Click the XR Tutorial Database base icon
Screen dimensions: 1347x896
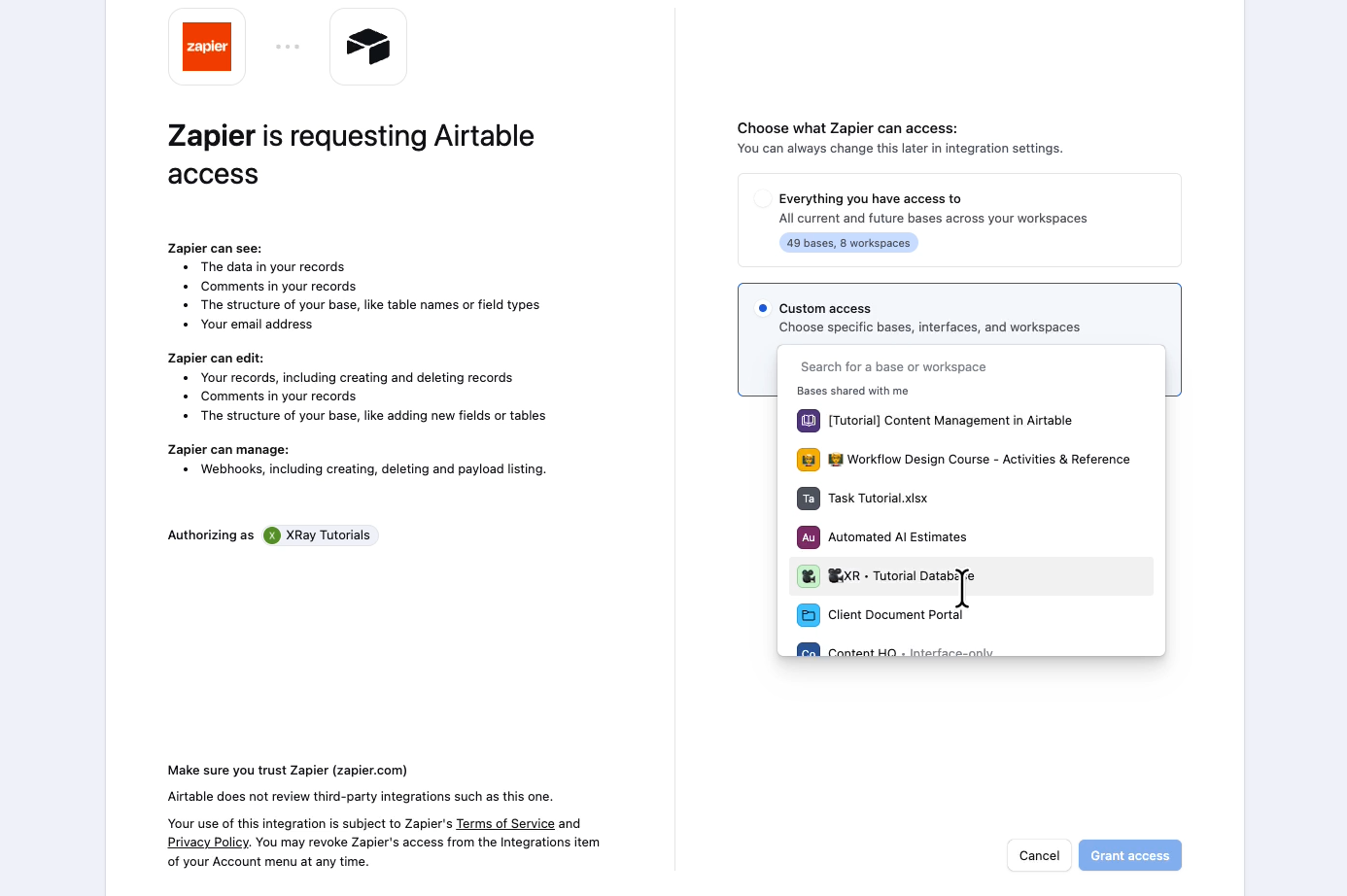[809, 576]
